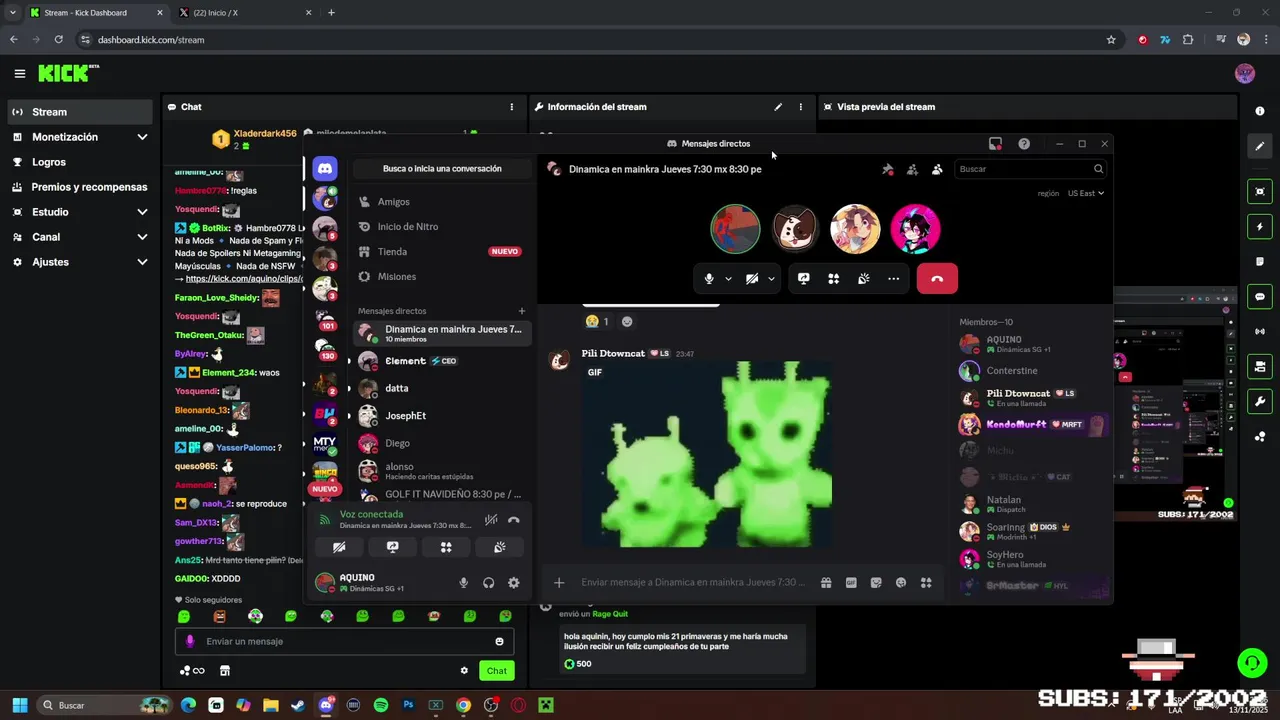1280x720 pixels.
Task: Open JosephEt direct message
Action: pos(441,416)
